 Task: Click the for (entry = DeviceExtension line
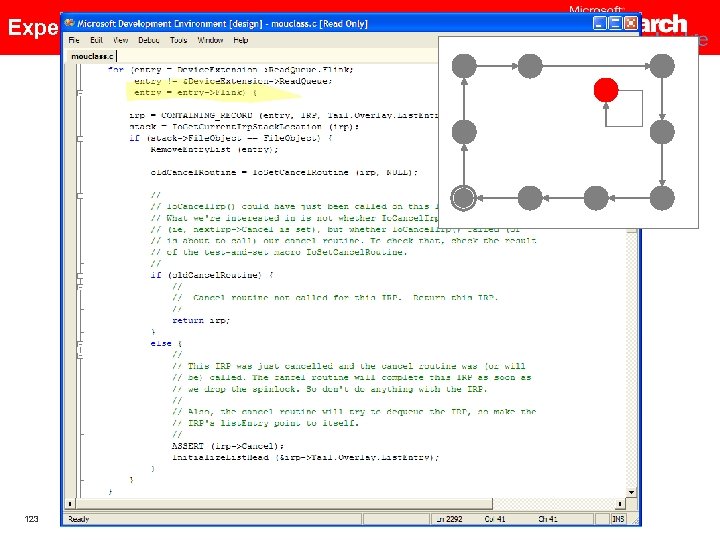(230, 70)
